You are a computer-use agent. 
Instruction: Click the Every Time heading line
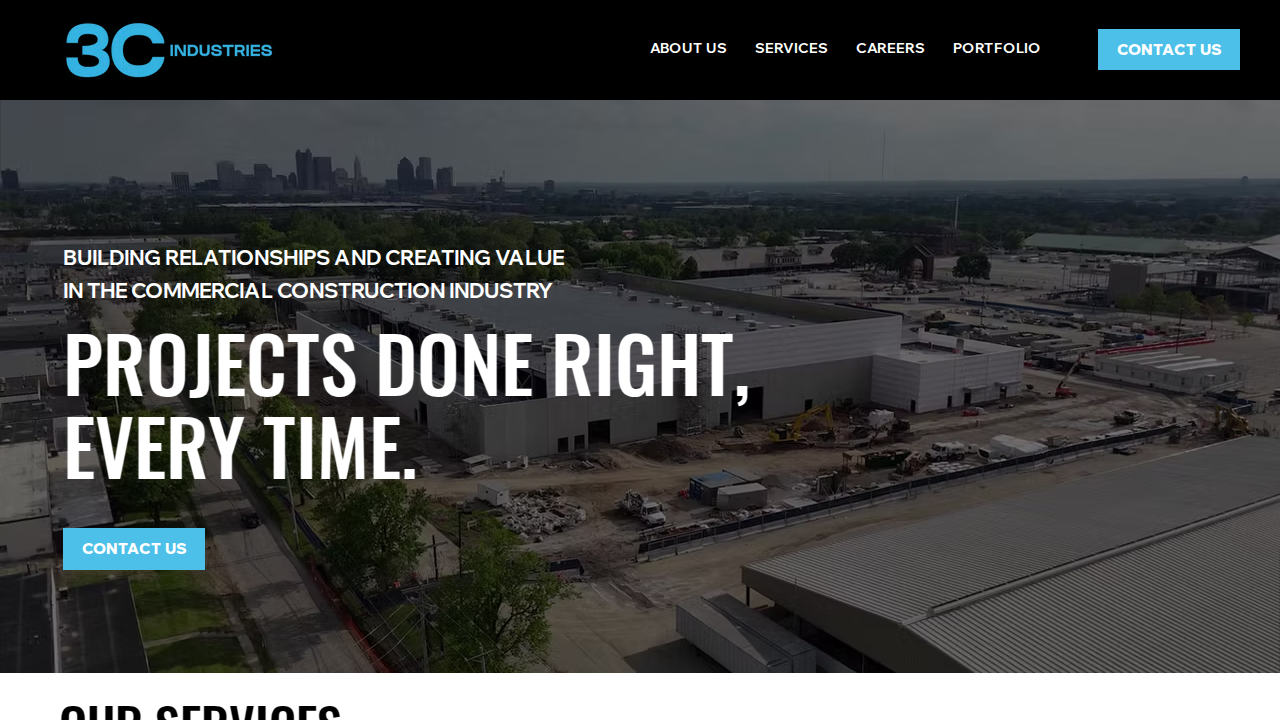[240, 448]
